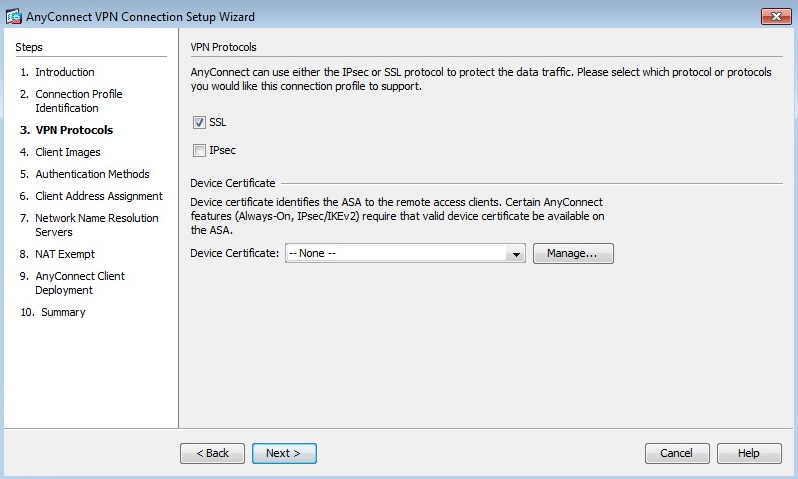The image size is (798, 479).
Task: Select Authentication Methods step
Action: tap(92, 174)
